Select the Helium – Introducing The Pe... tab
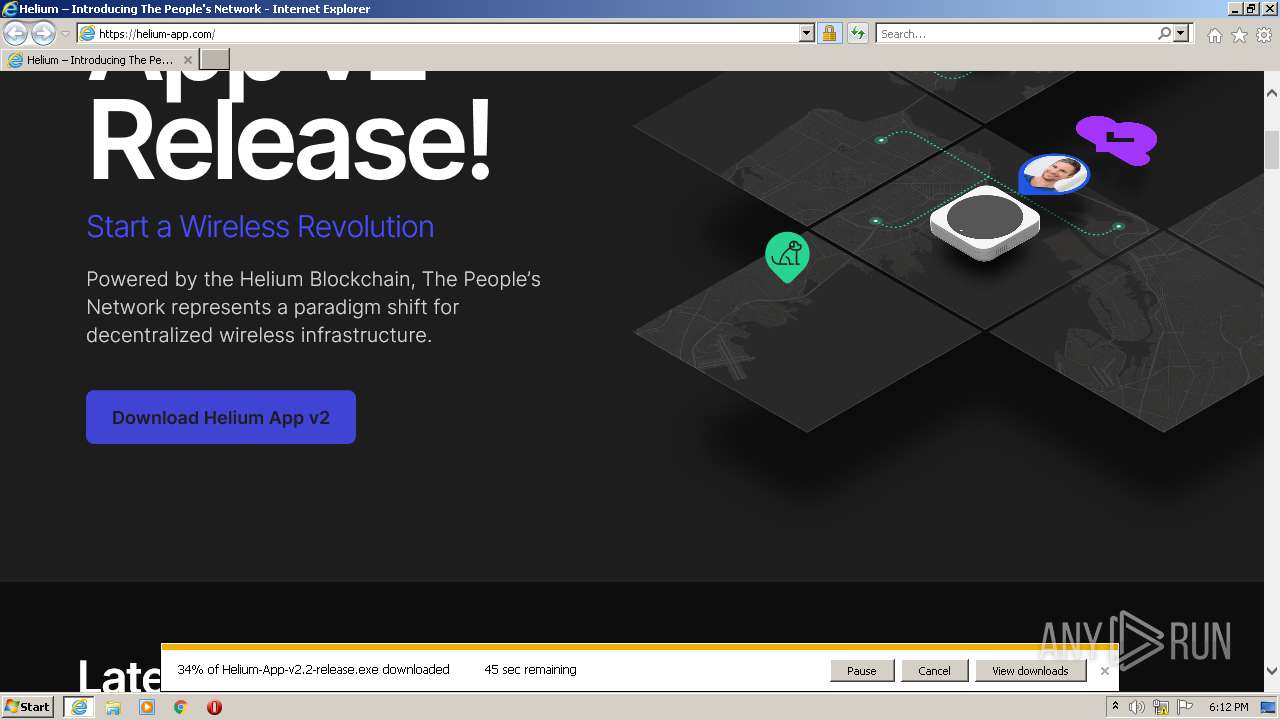Screen dimensions: 1280x720 point(100,60)
